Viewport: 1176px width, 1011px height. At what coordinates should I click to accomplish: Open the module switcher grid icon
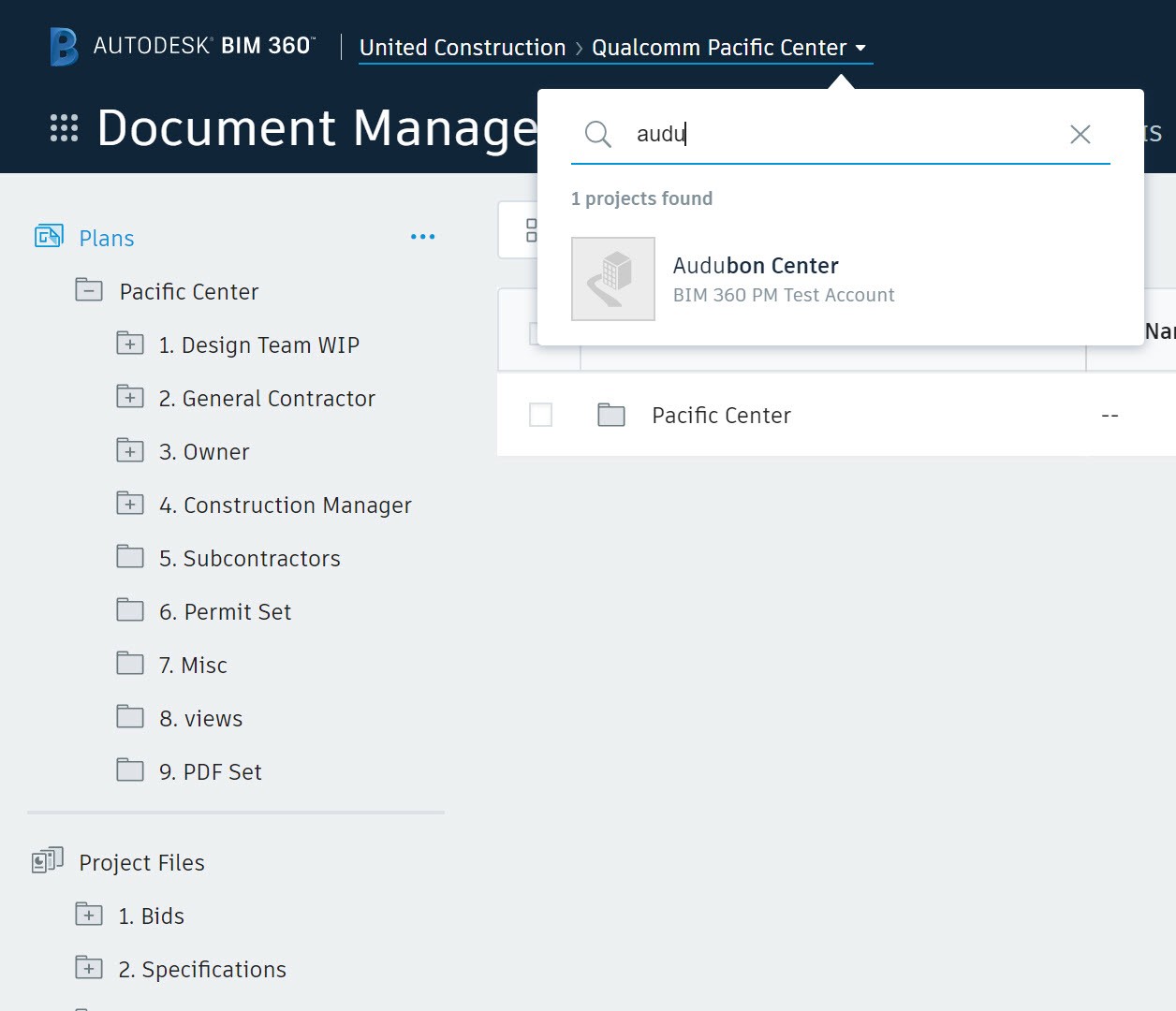64,128
